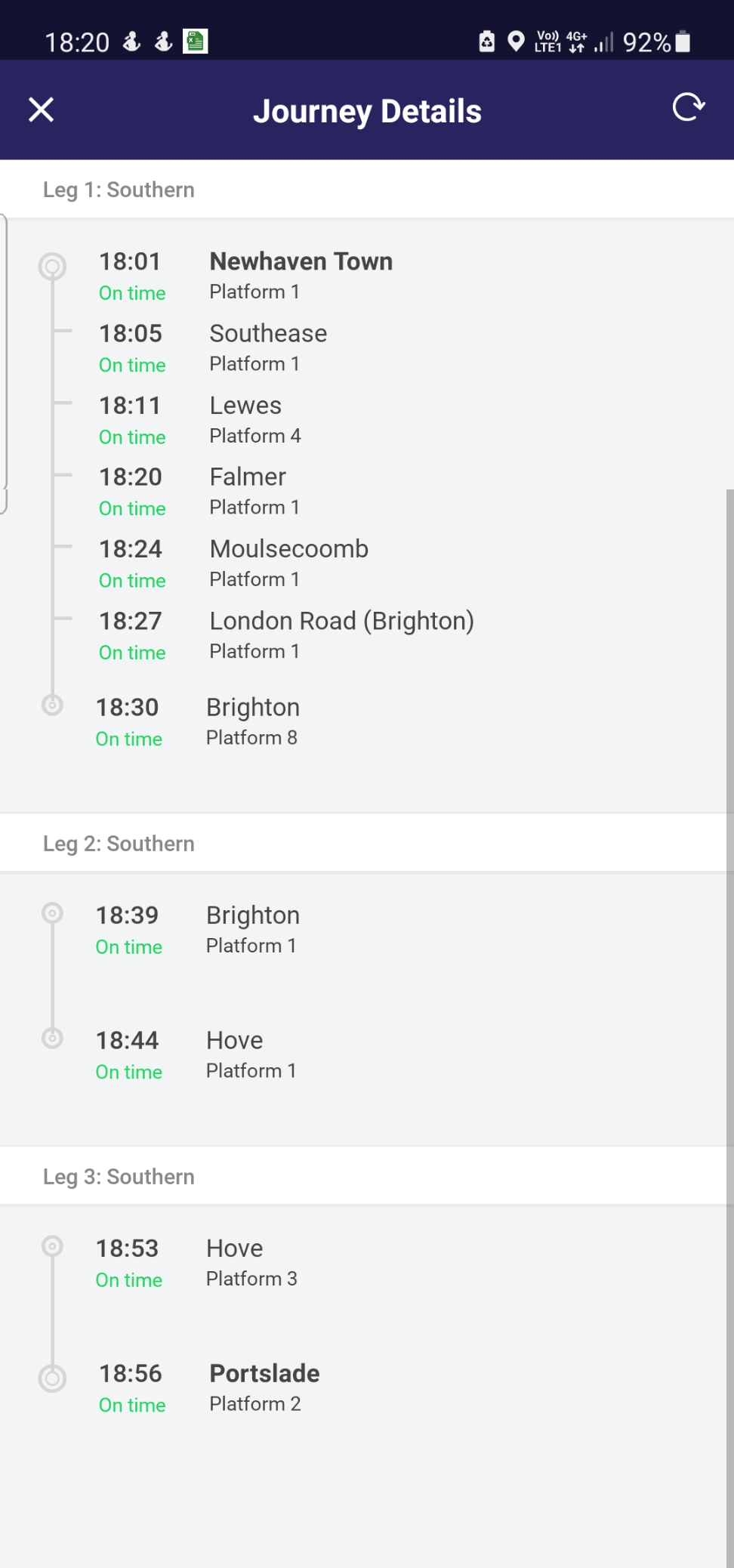Click the vertical scrollbar on the right
This screenshot has height=1568, width=734.
pos(729,982)
